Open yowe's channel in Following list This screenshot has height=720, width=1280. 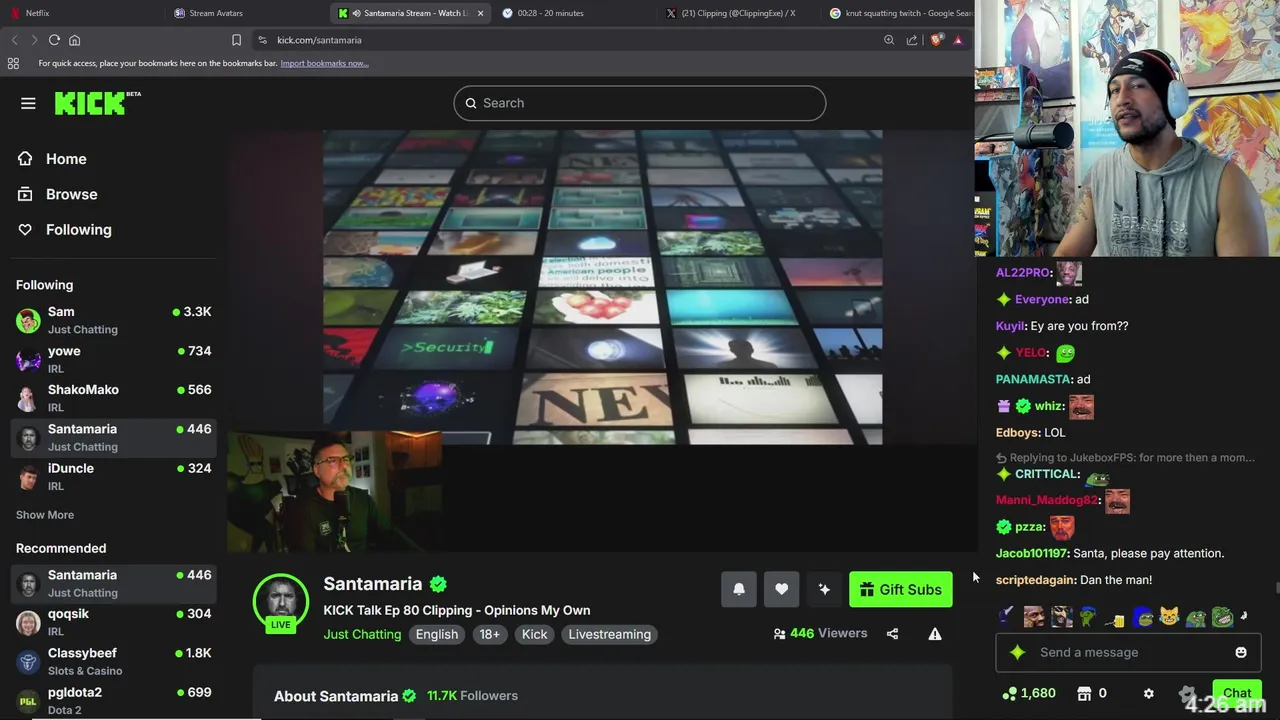coord(114,359)
